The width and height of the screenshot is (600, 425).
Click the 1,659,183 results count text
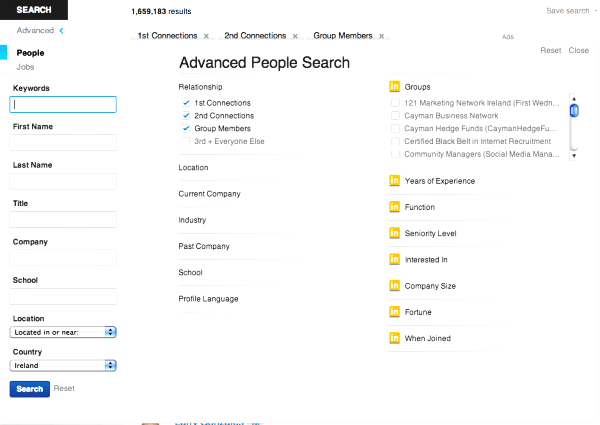[x=161, y=11]
